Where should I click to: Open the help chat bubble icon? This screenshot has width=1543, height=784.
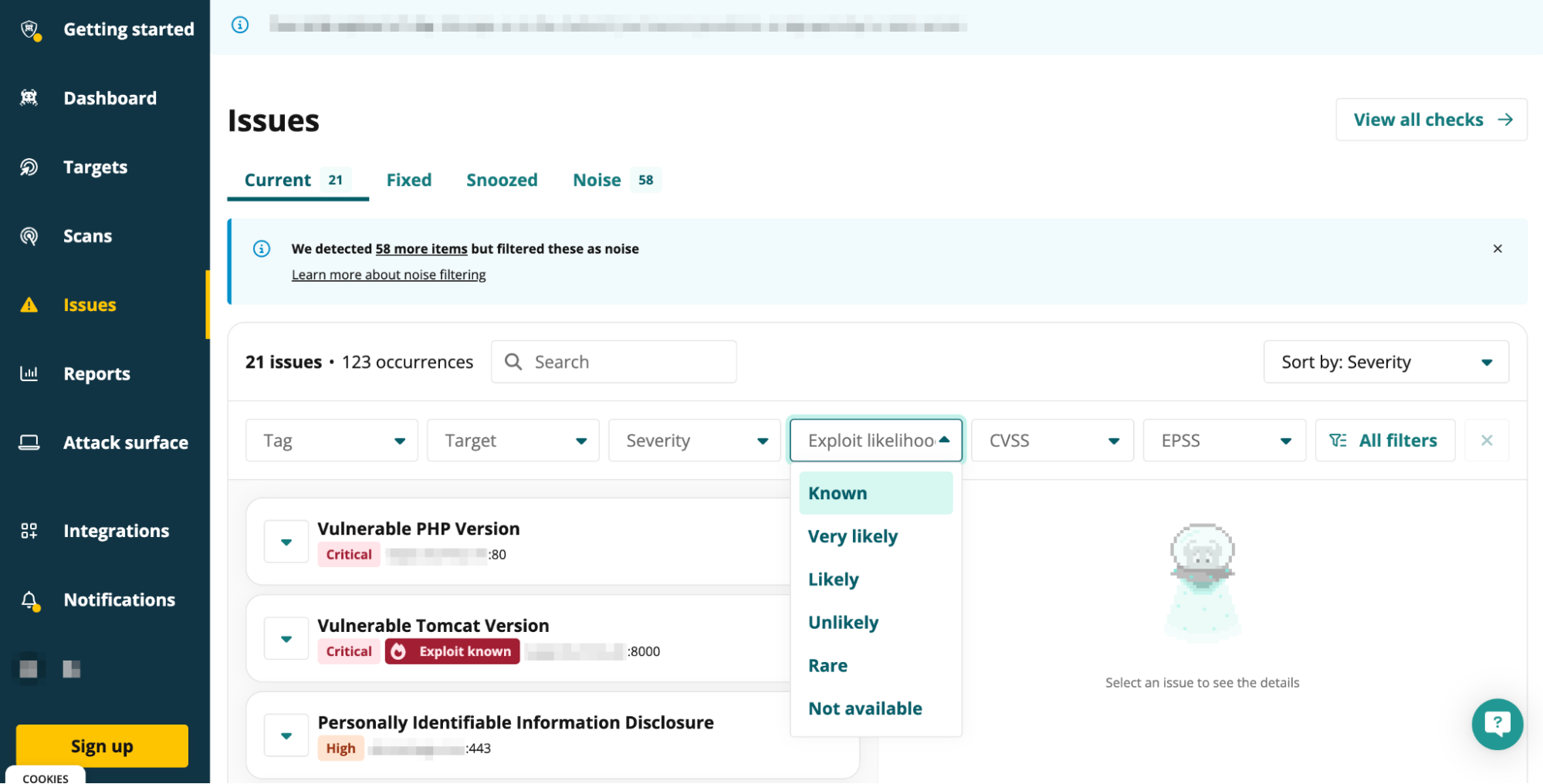(1497, 724)
